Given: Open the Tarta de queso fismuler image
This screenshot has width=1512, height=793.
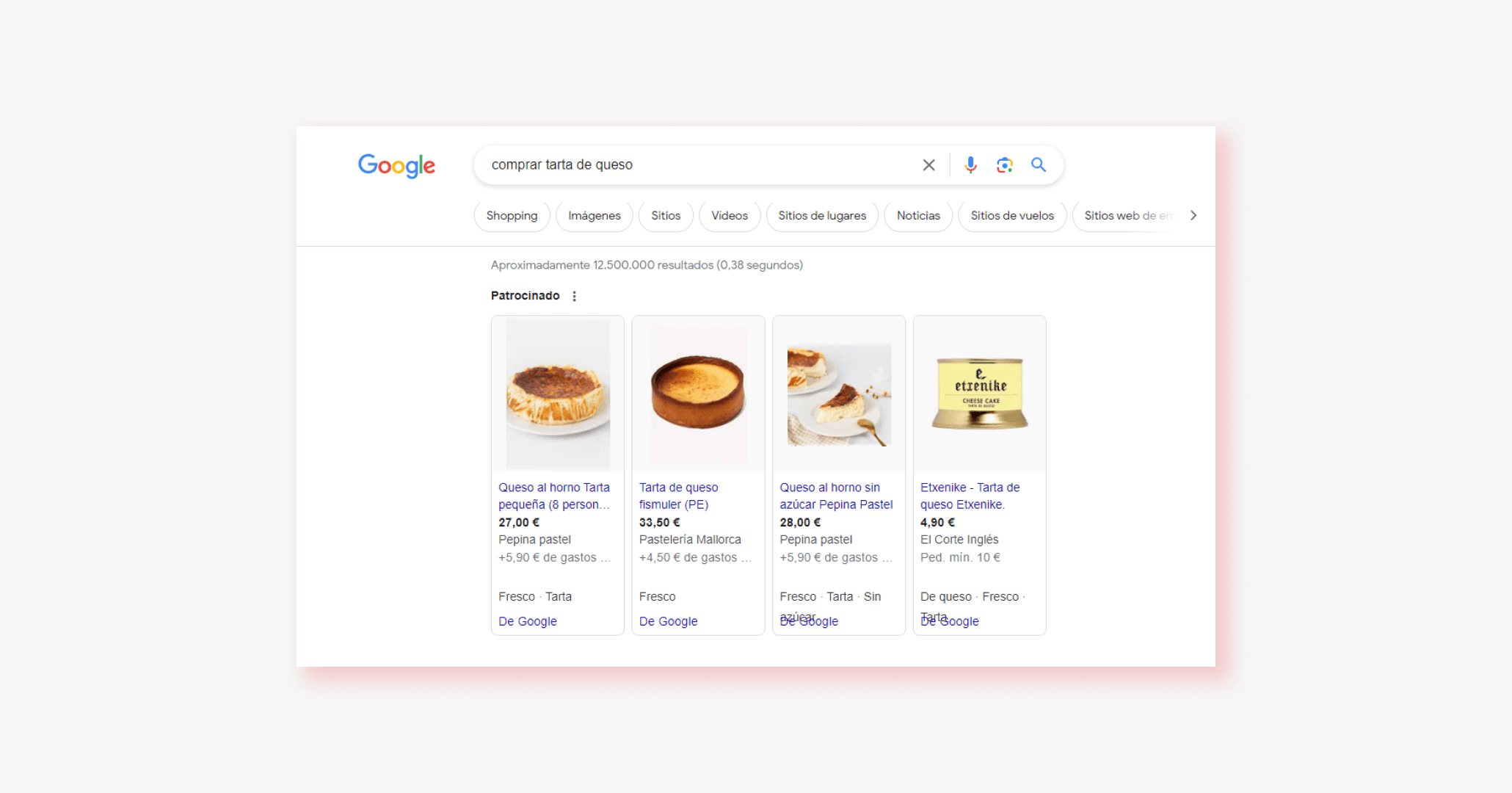Looking at the screenshot, I should 698,394.
